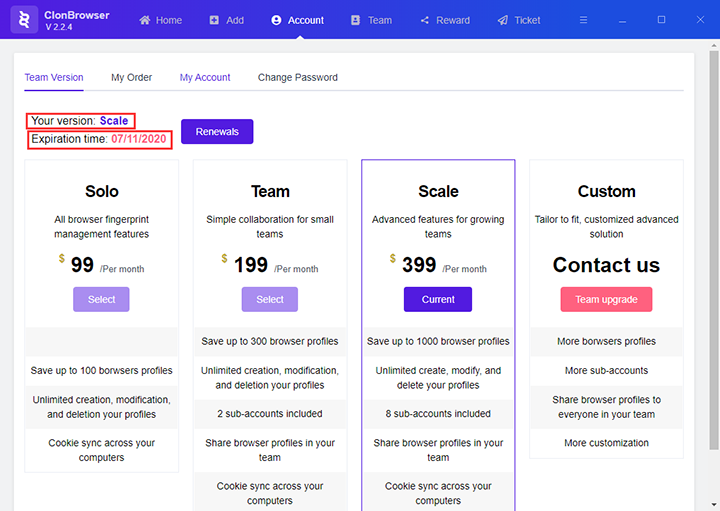
Task: Click '2 sub-accounts included' text
Action: [x=270, y=414]
